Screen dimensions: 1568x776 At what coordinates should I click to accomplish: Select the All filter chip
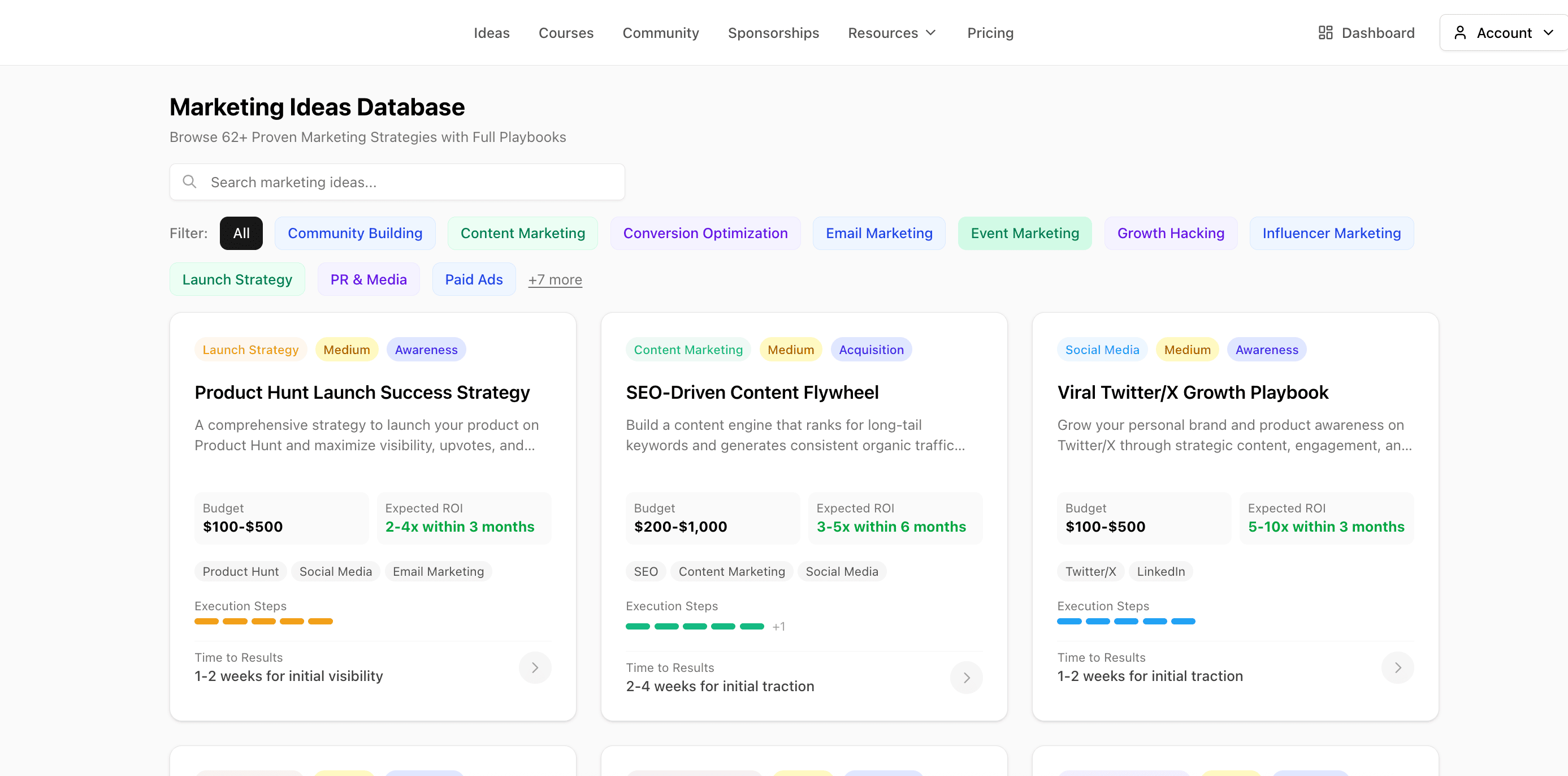point(241,233)
